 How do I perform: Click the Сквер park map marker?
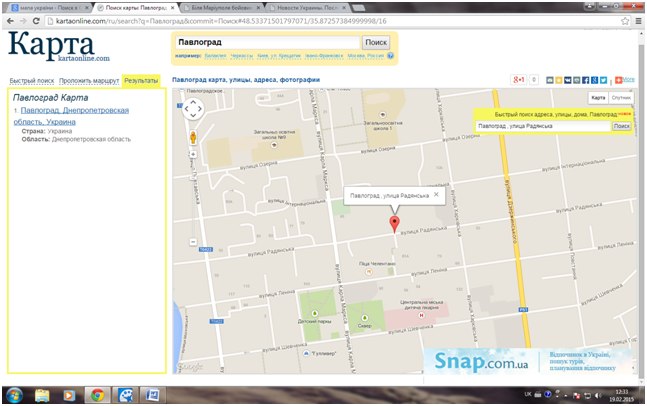[x=364, y=318]
